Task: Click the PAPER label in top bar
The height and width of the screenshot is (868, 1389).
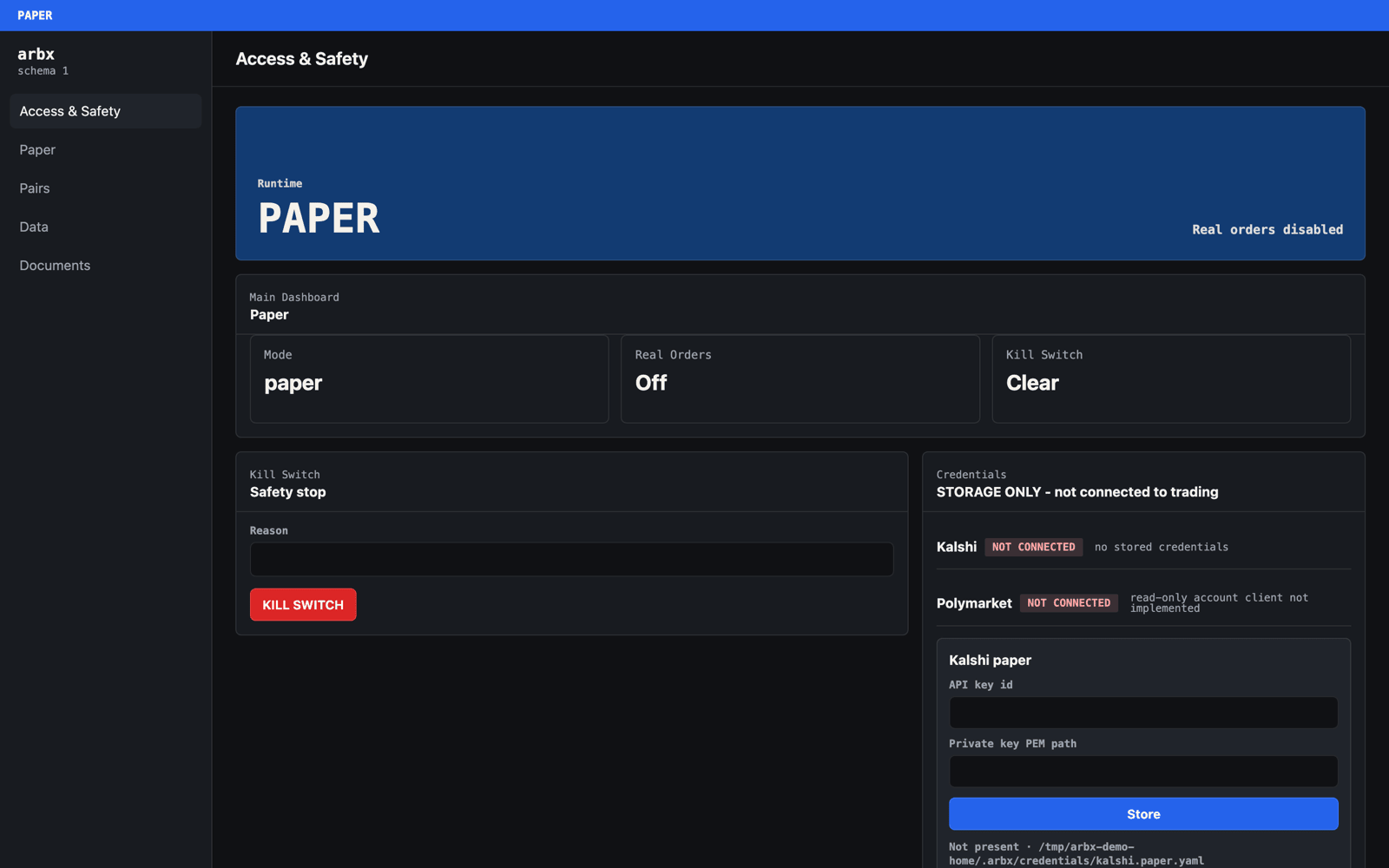Action: pos(35,16)
